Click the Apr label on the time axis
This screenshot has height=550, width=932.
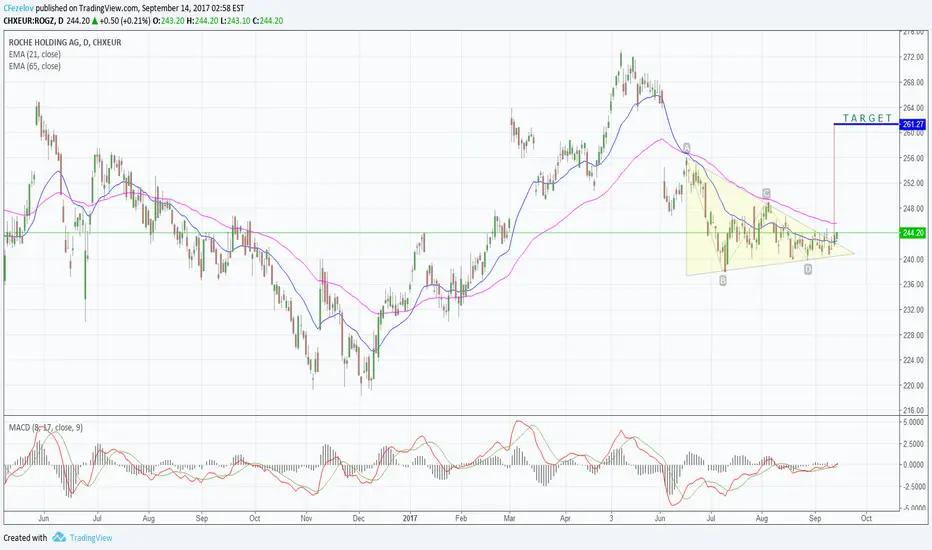coord(565,518)
